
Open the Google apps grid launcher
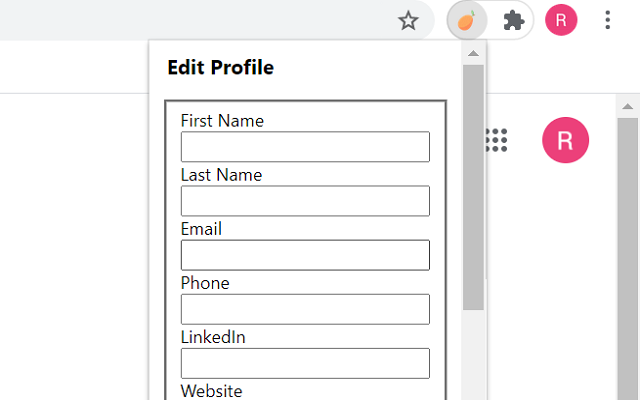tap(497, 140)
